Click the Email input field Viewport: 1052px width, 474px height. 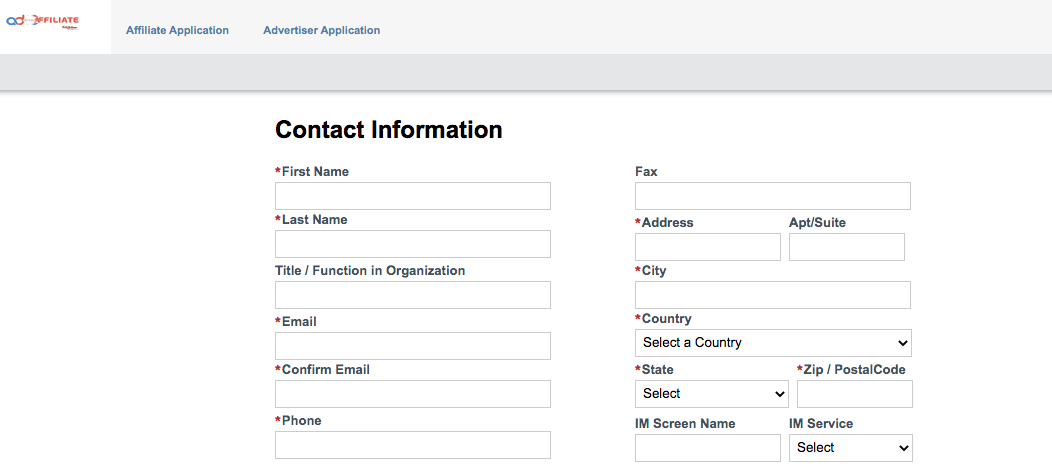point(412,346)
